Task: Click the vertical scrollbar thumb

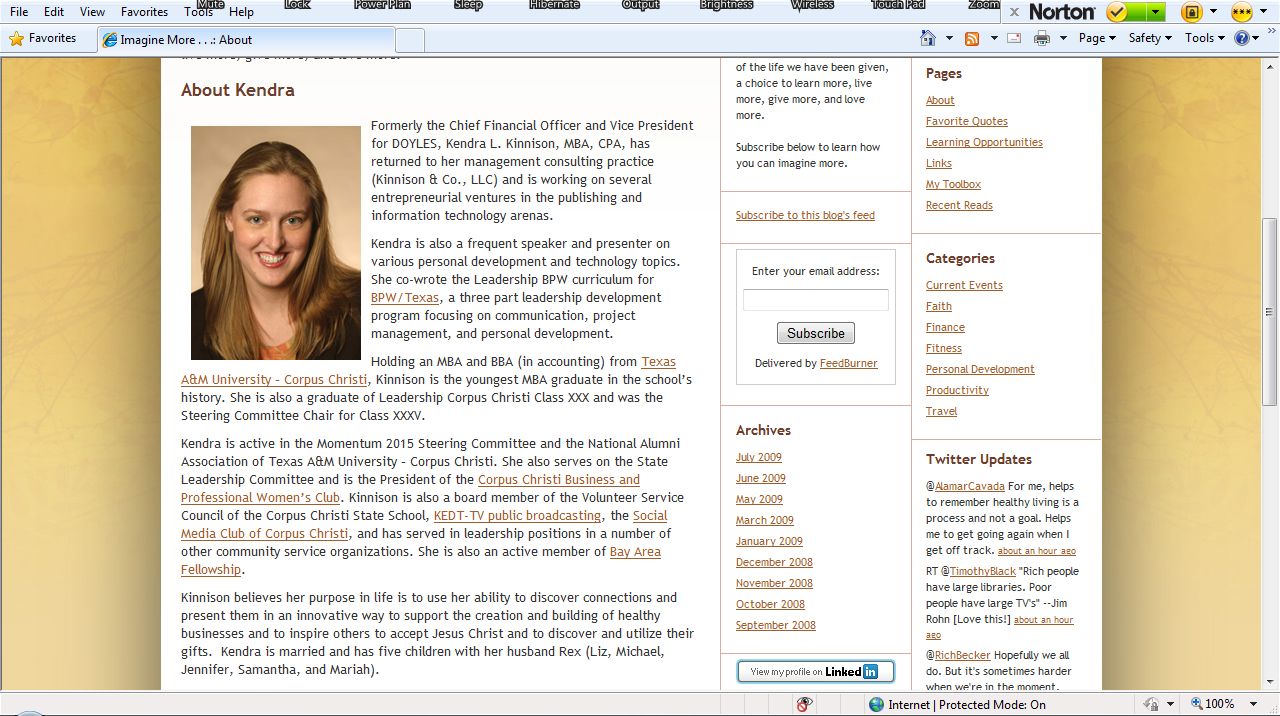Action: click(1270, 310)
